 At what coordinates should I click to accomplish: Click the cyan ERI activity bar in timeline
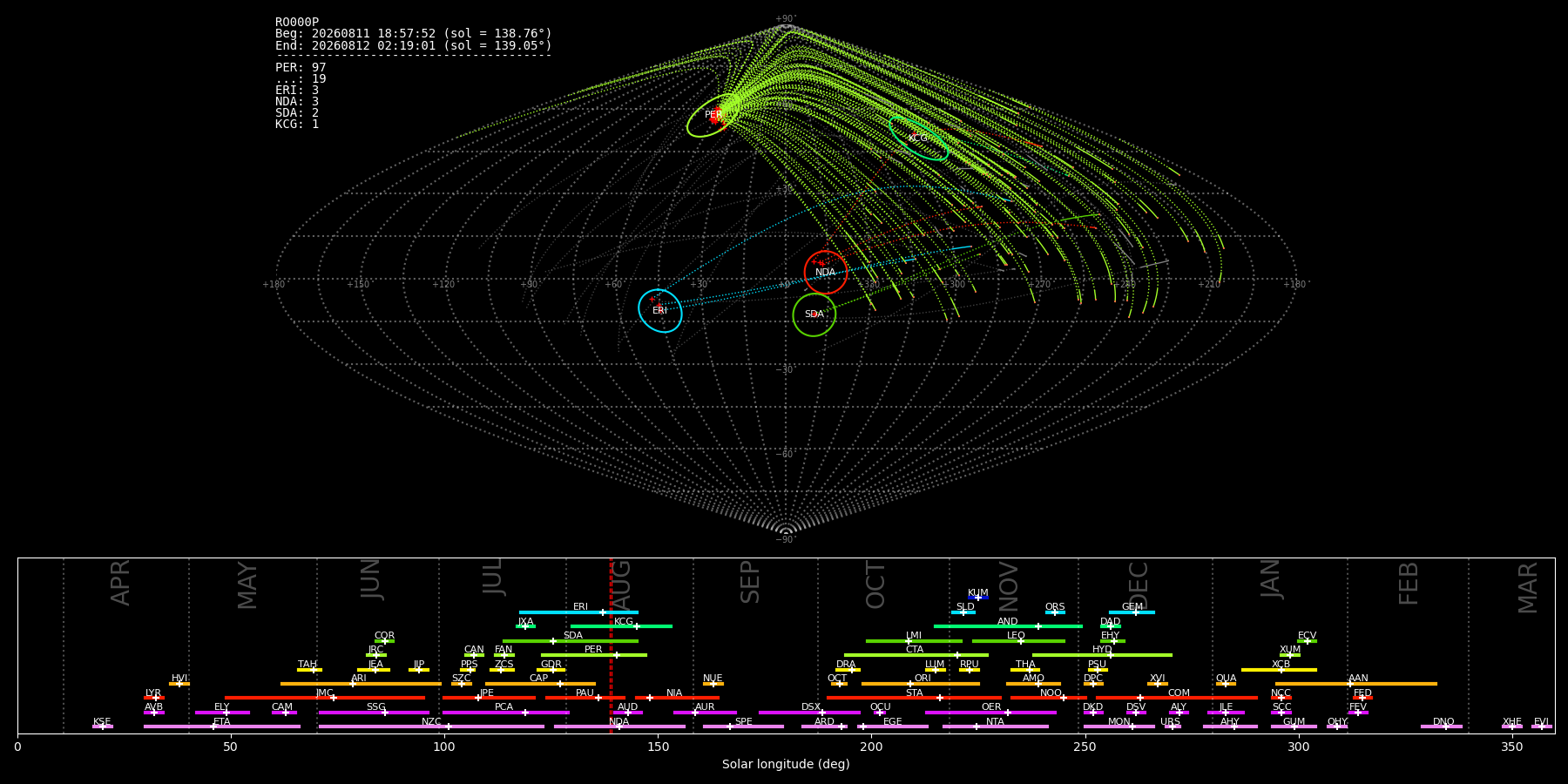click(x=578, y=612)
